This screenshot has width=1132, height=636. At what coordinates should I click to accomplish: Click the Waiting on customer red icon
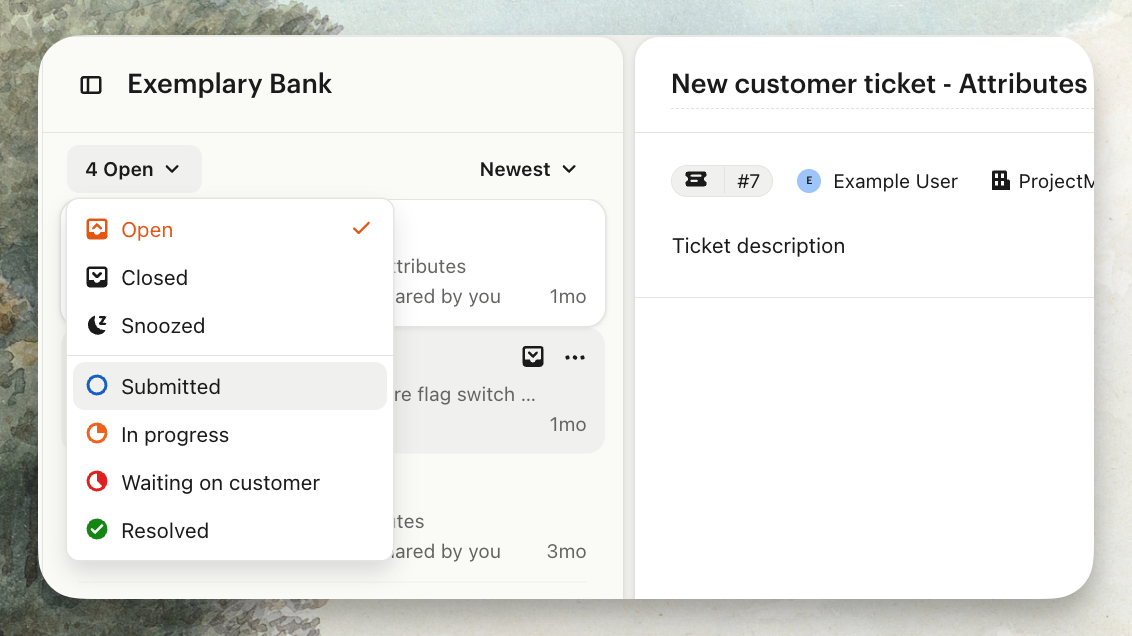tap(97, 482)
